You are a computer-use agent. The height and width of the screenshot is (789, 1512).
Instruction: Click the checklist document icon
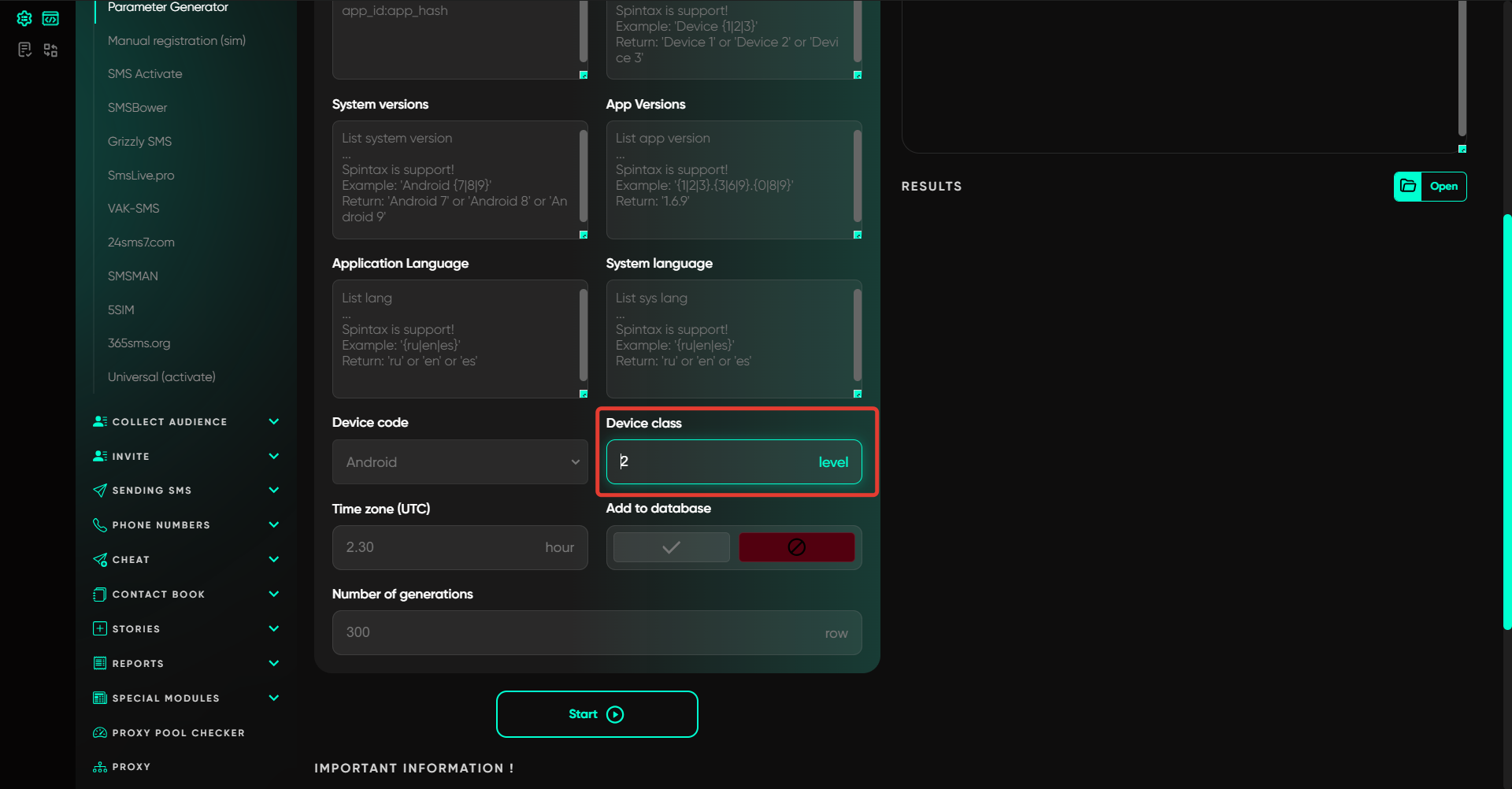pos(24,50)
